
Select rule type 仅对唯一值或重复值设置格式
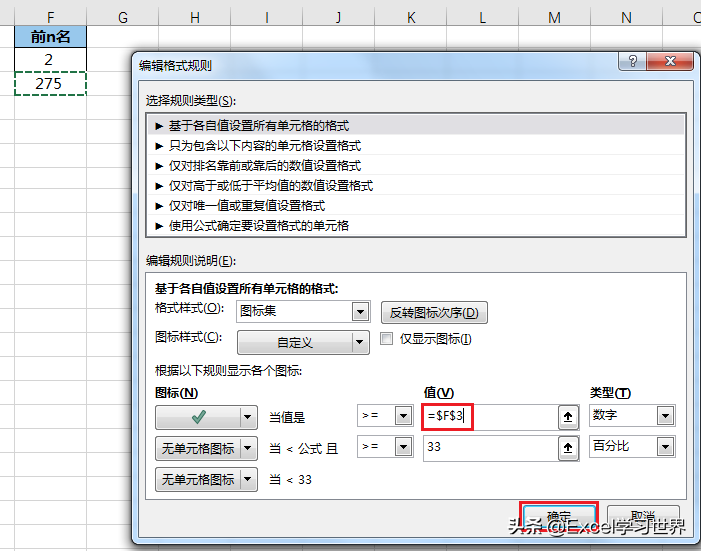tap(416, 206)
